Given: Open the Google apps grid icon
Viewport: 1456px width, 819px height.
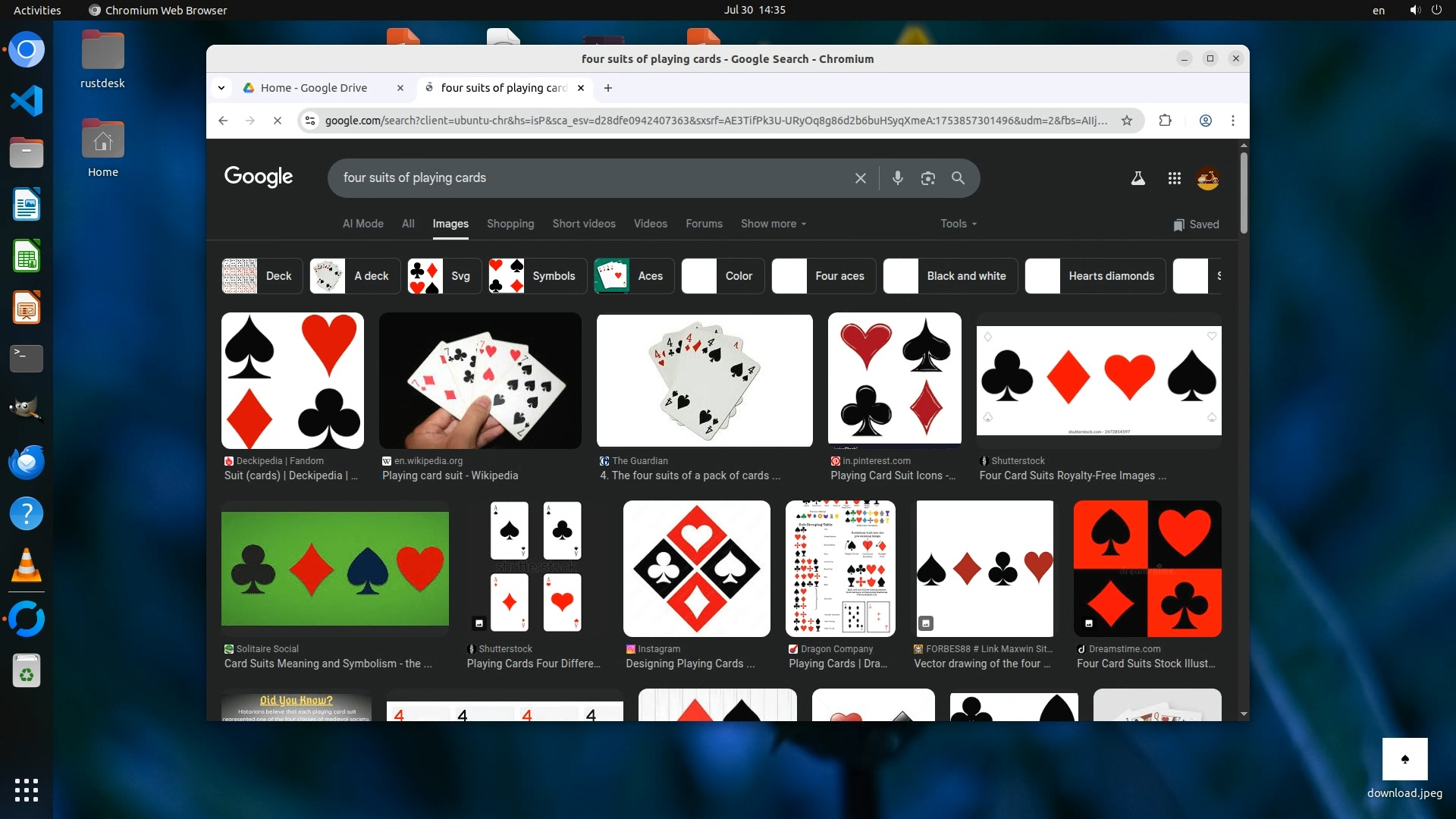Looking at the screenshot, I should 1174,178.
